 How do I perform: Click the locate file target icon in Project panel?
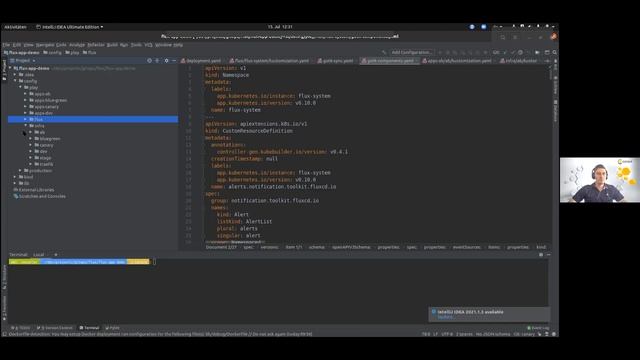pyautogui.click(x=149, y=60)
